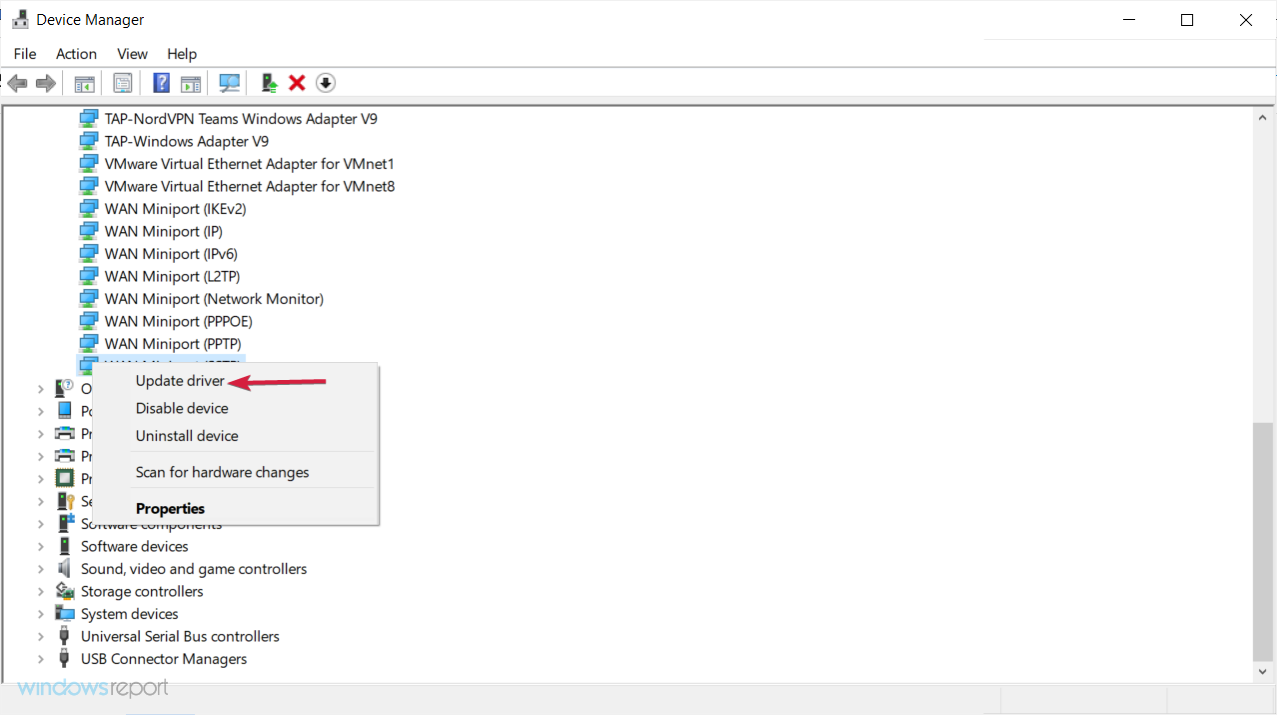Expand the Storage controllers node

(41, 591)
